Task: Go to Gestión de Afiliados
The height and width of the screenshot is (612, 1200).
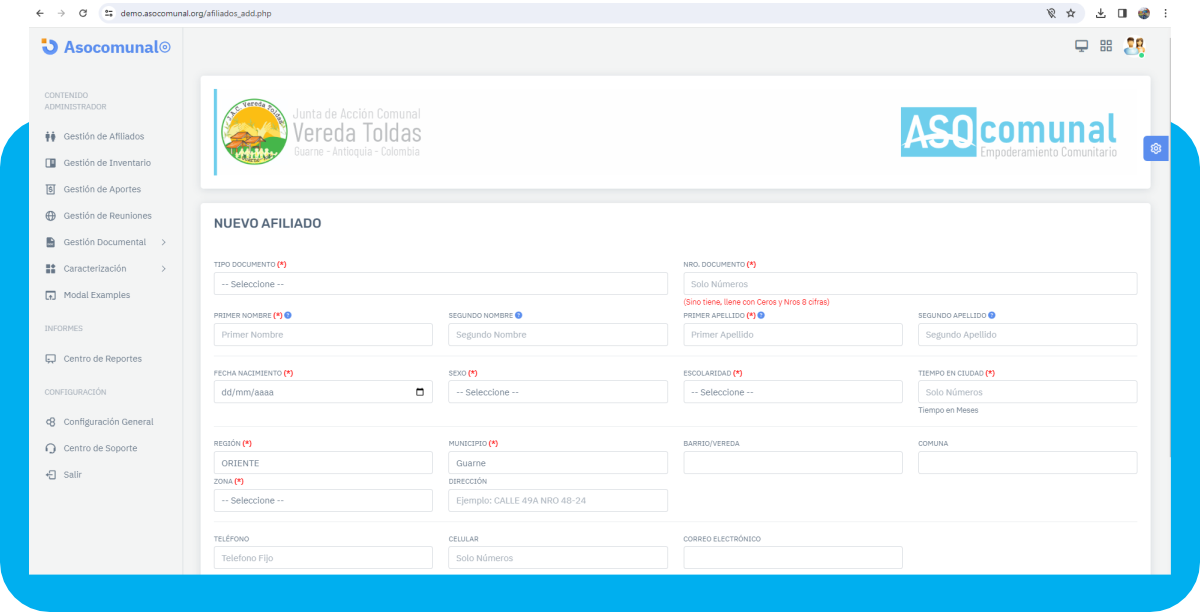Action: (103, 136)
